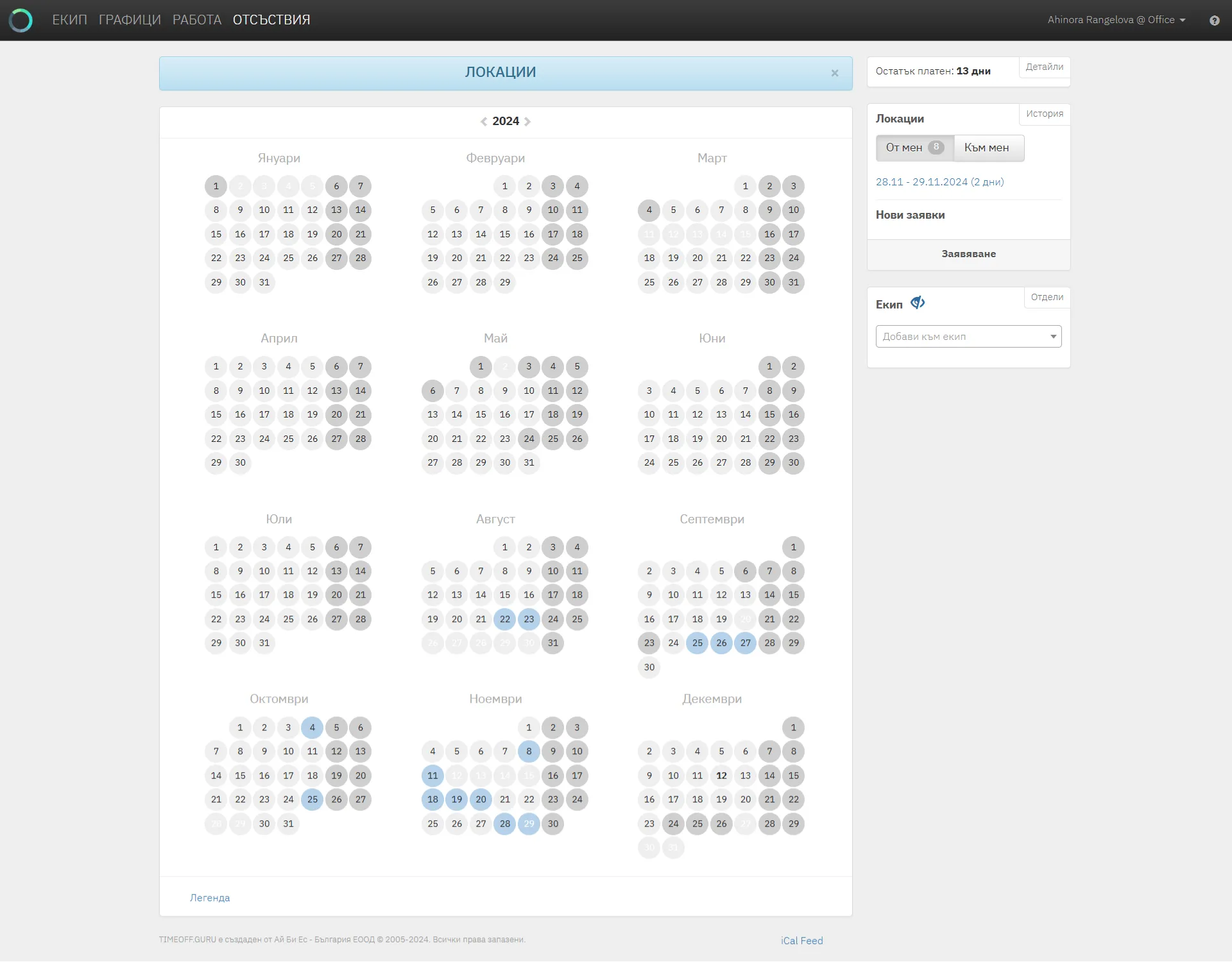This screenshot has height=962, width=1232.
Task: Select June 19 in the calendar
Action: point(697,439)
